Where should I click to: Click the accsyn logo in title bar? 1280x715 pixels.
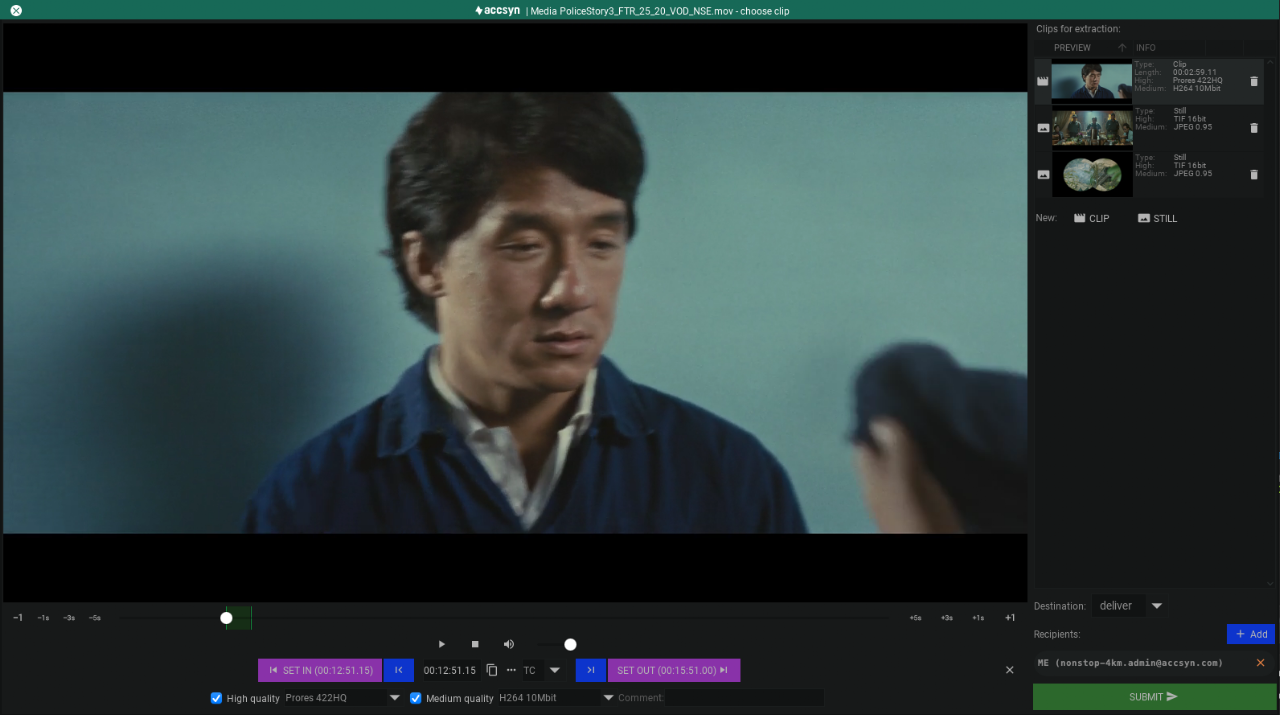point(497,10)
